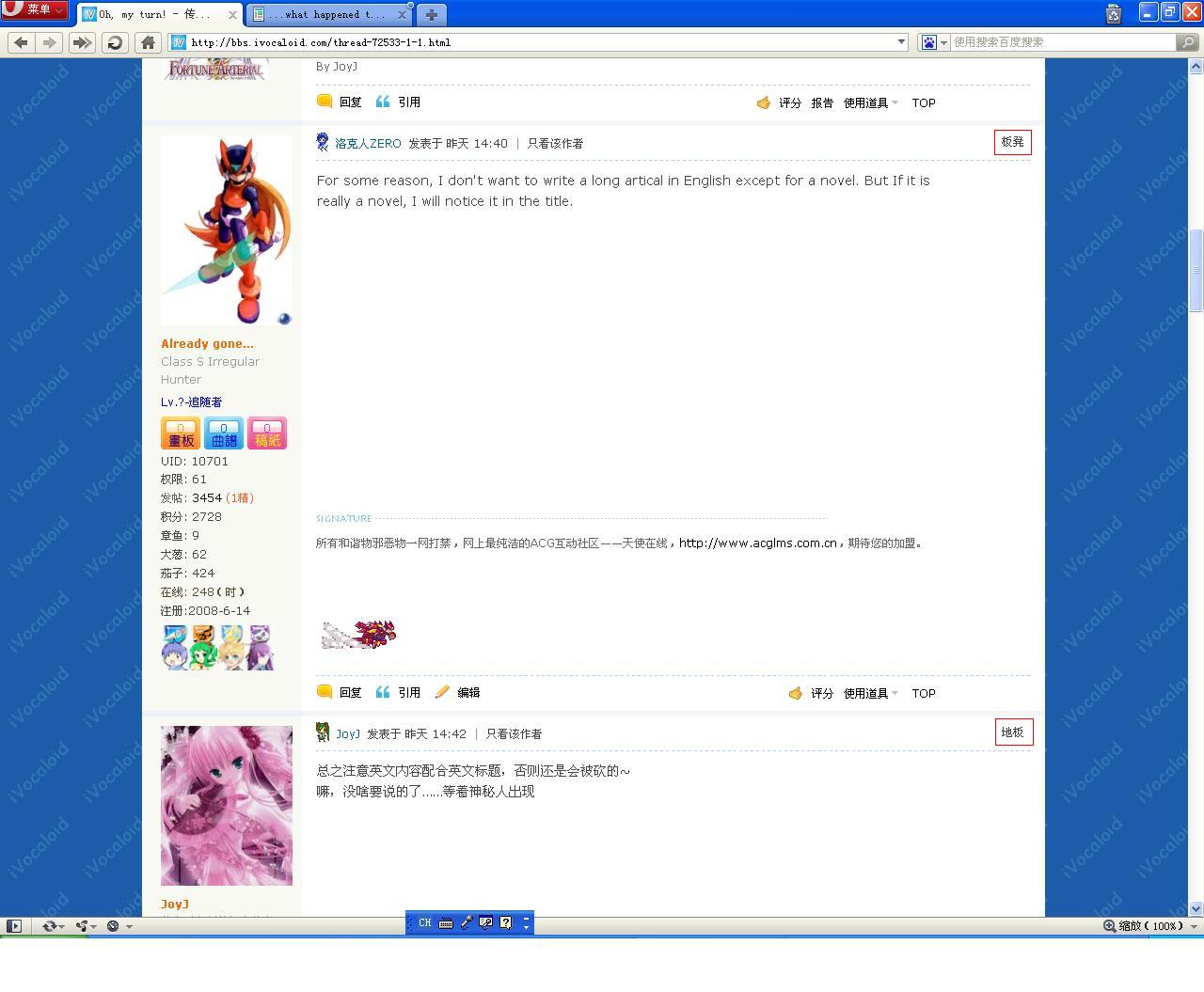Focus the address bar URL field
The image size is (1204, 992).
[538, 42]
